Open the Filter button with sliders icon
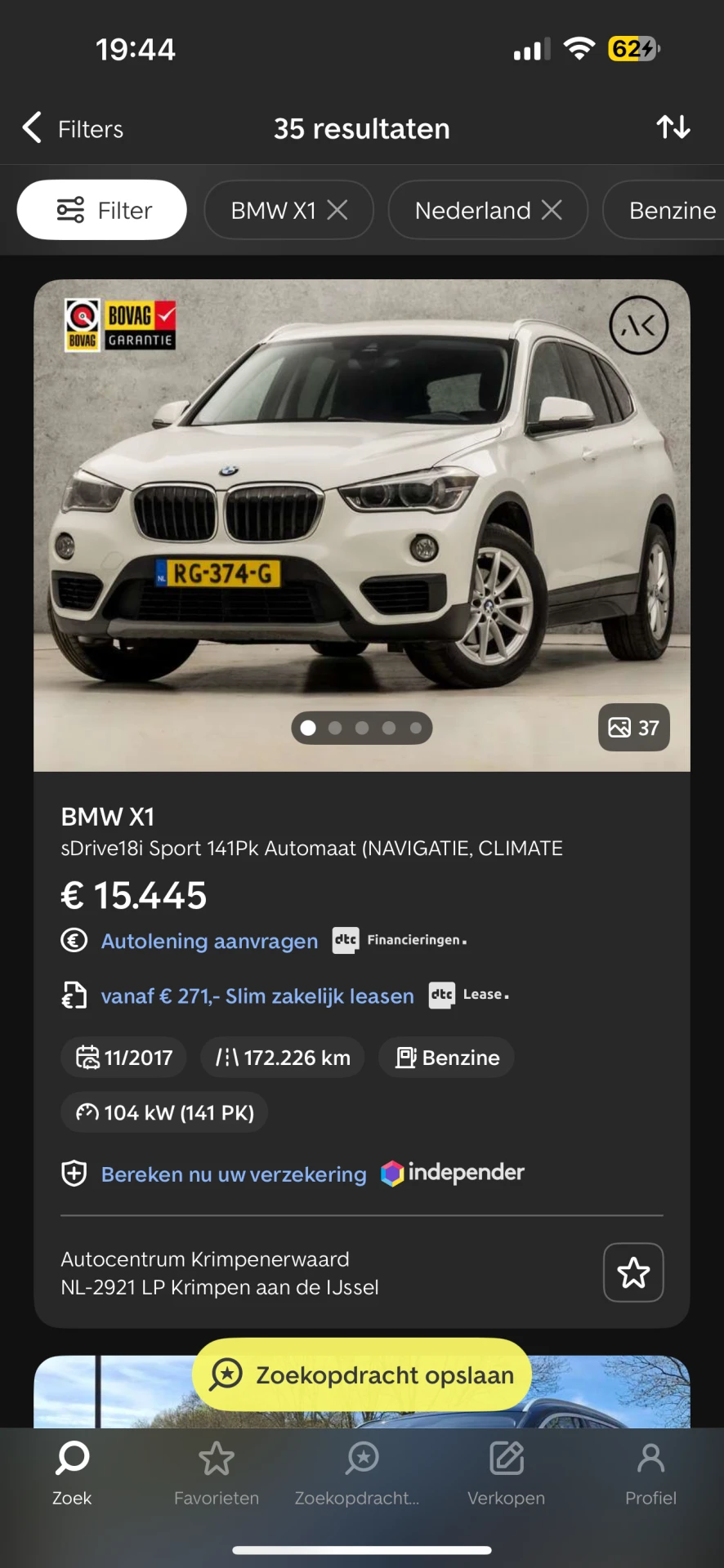This screenshot has width=724, height=1568. coord(102,210)
